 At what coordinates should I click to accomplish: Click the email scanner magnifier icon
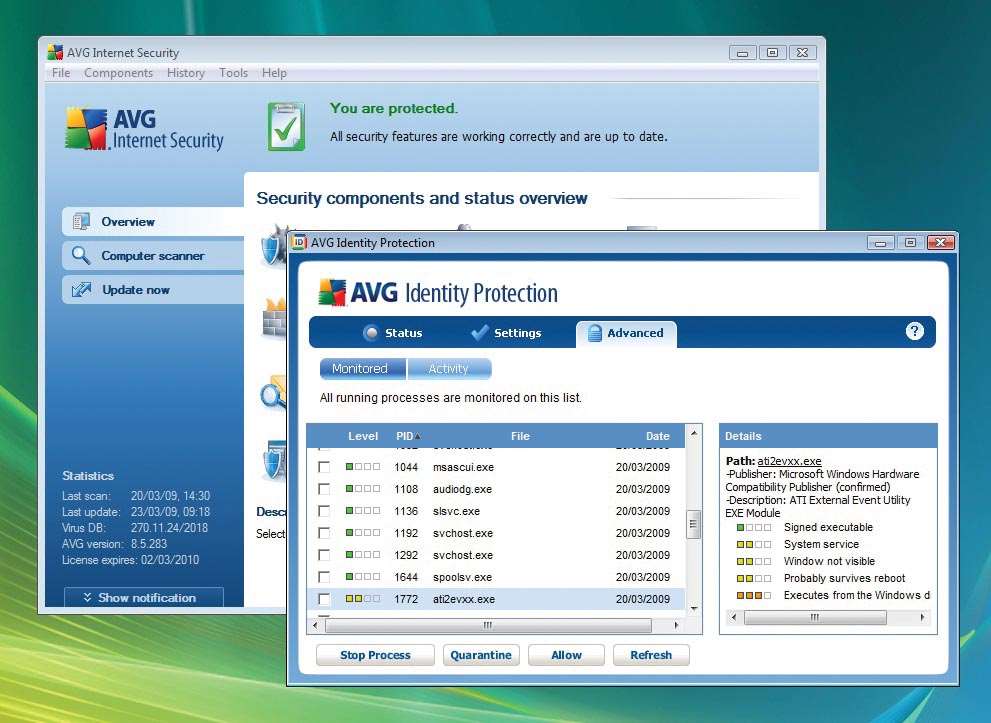[270, 395]
